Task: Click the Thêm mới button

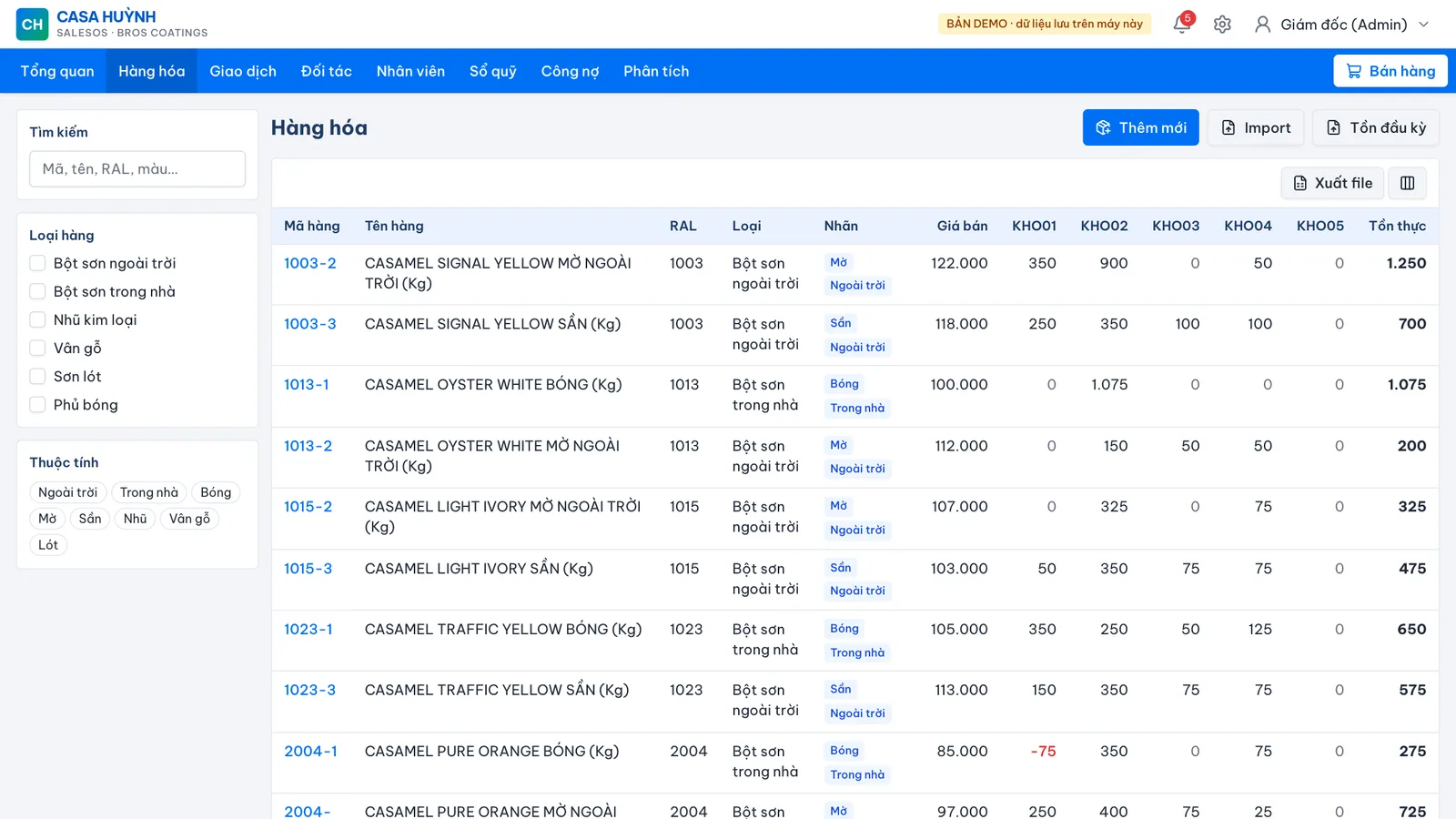Action: pos(1140,127)
